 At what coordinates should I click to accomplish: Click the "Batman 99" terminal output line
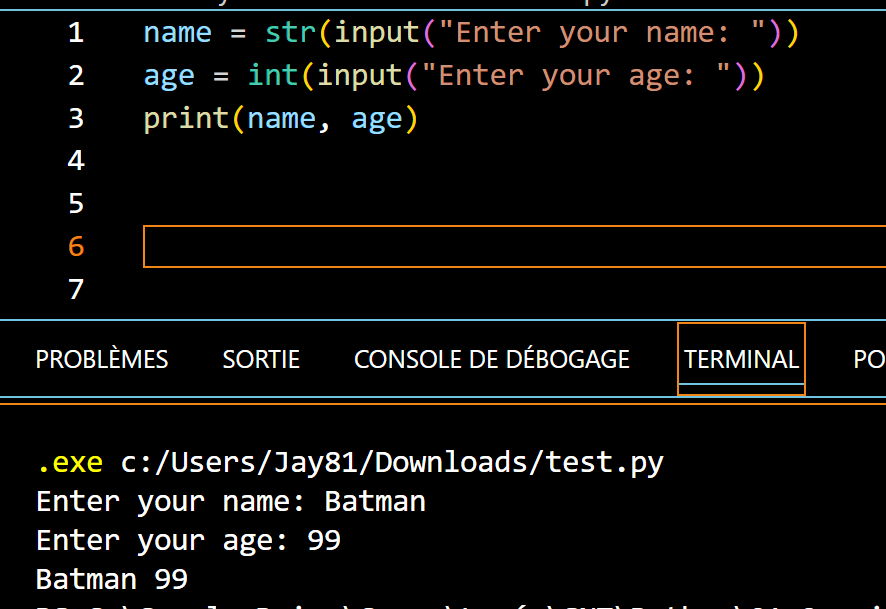click(112, 579)
